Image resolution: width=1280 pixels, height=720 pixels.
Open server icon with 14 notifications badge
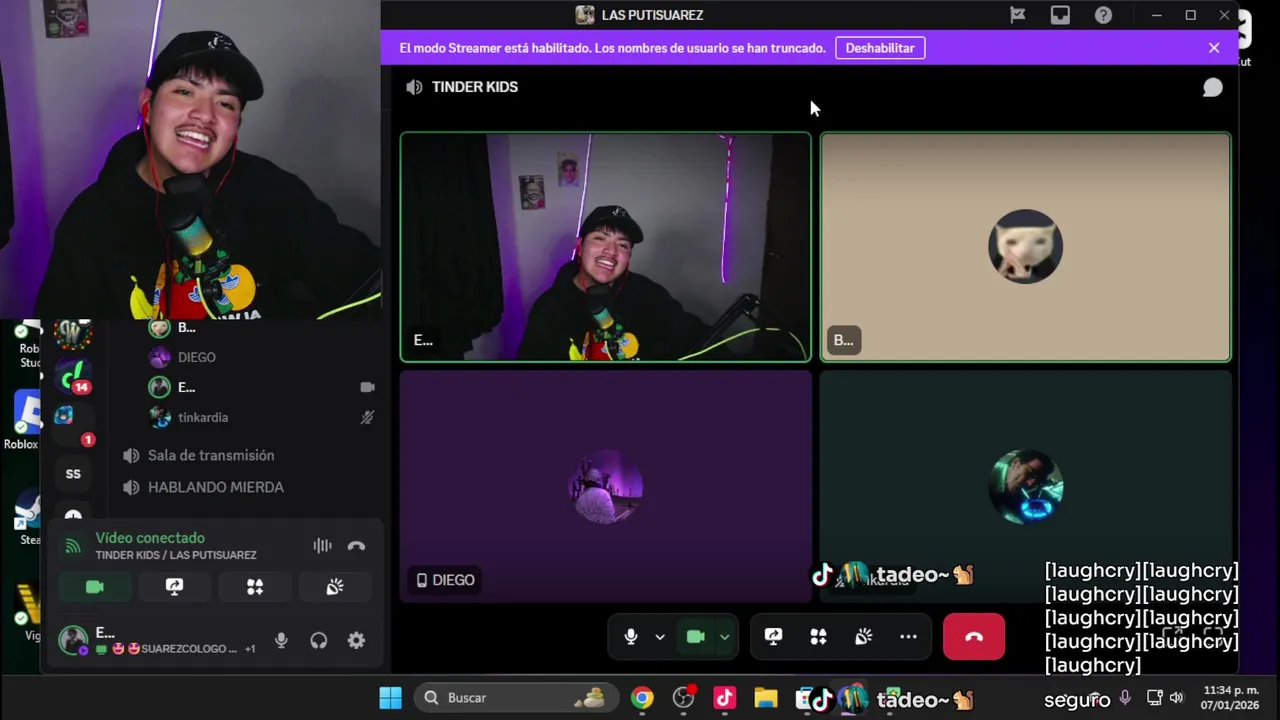(73, 378)
